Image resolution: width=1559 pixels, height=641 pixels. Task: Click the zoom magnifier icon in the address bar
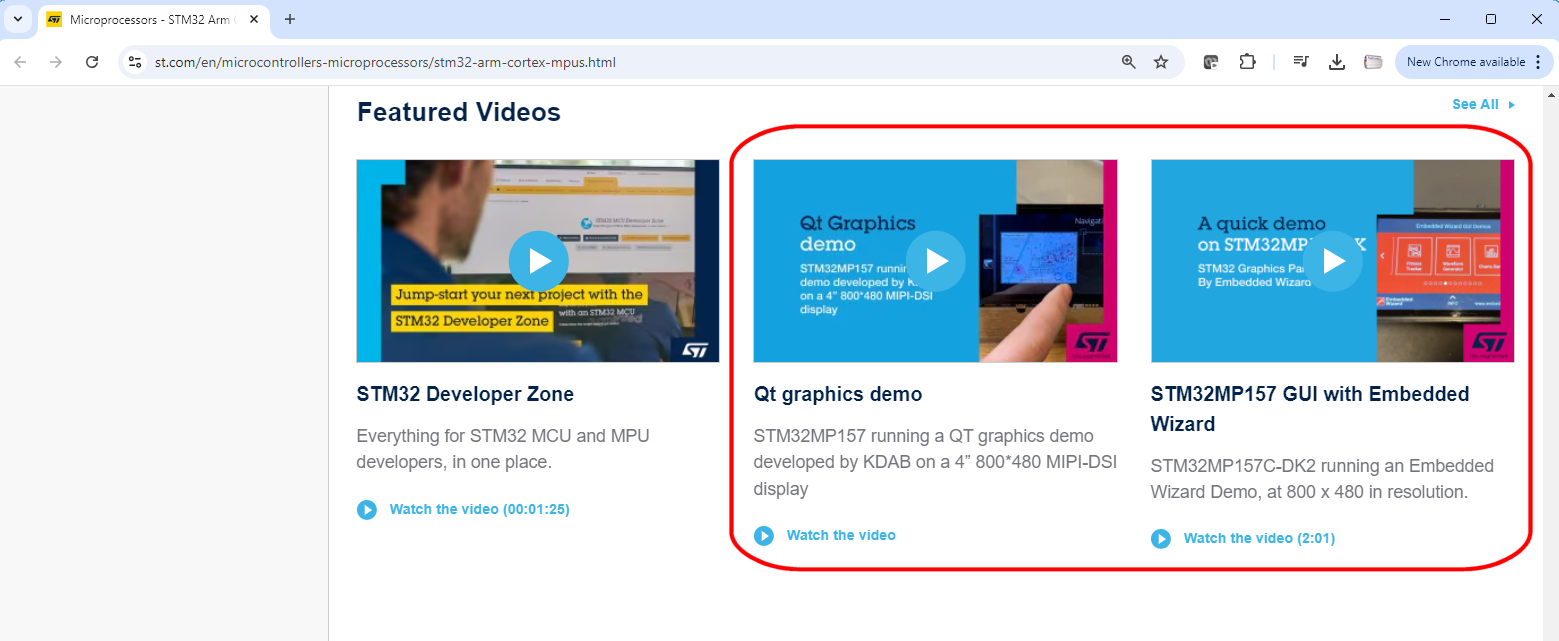tap(1128, 61)
